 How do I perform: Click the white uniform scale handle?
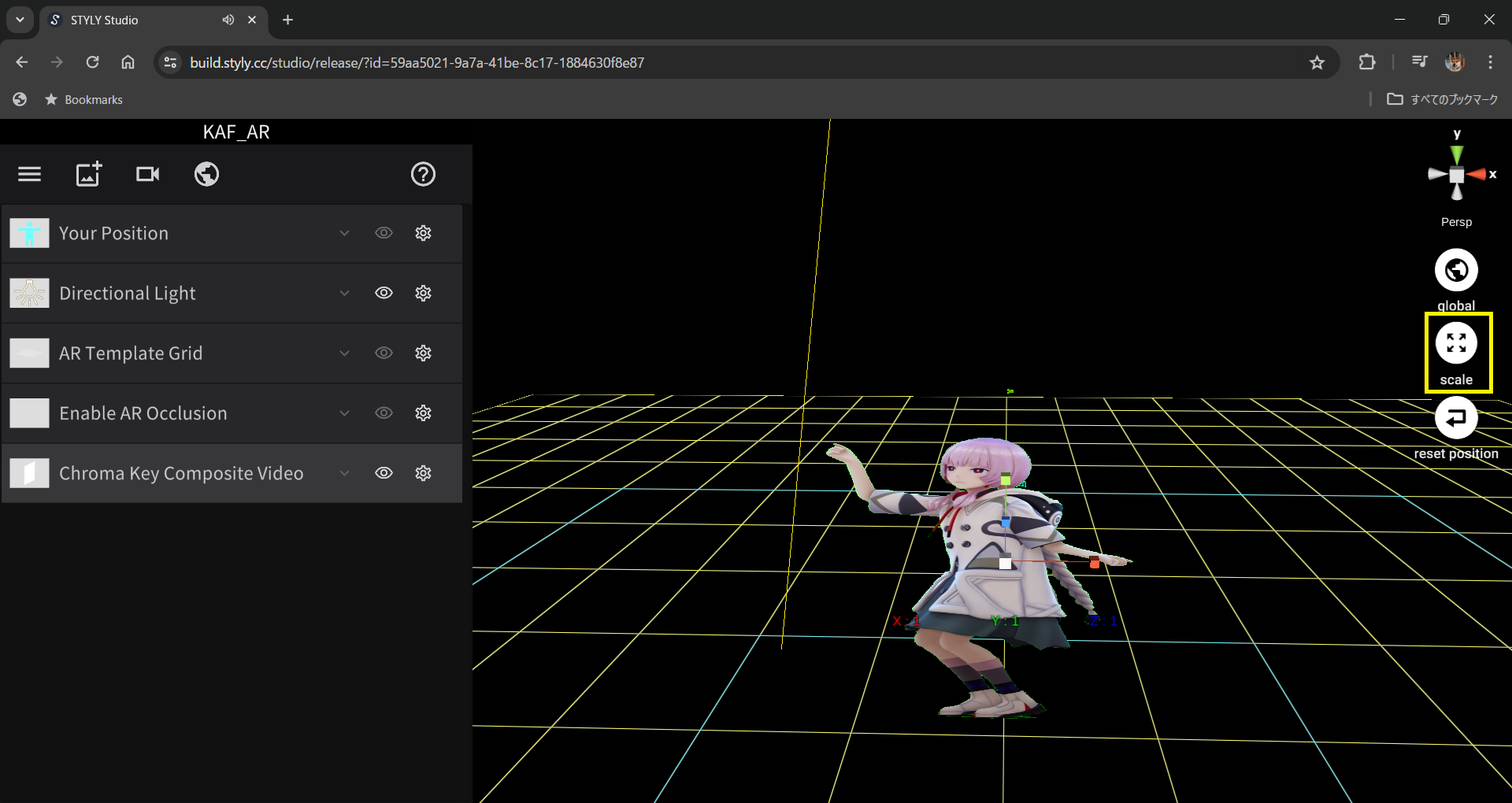pos(1005,562)
